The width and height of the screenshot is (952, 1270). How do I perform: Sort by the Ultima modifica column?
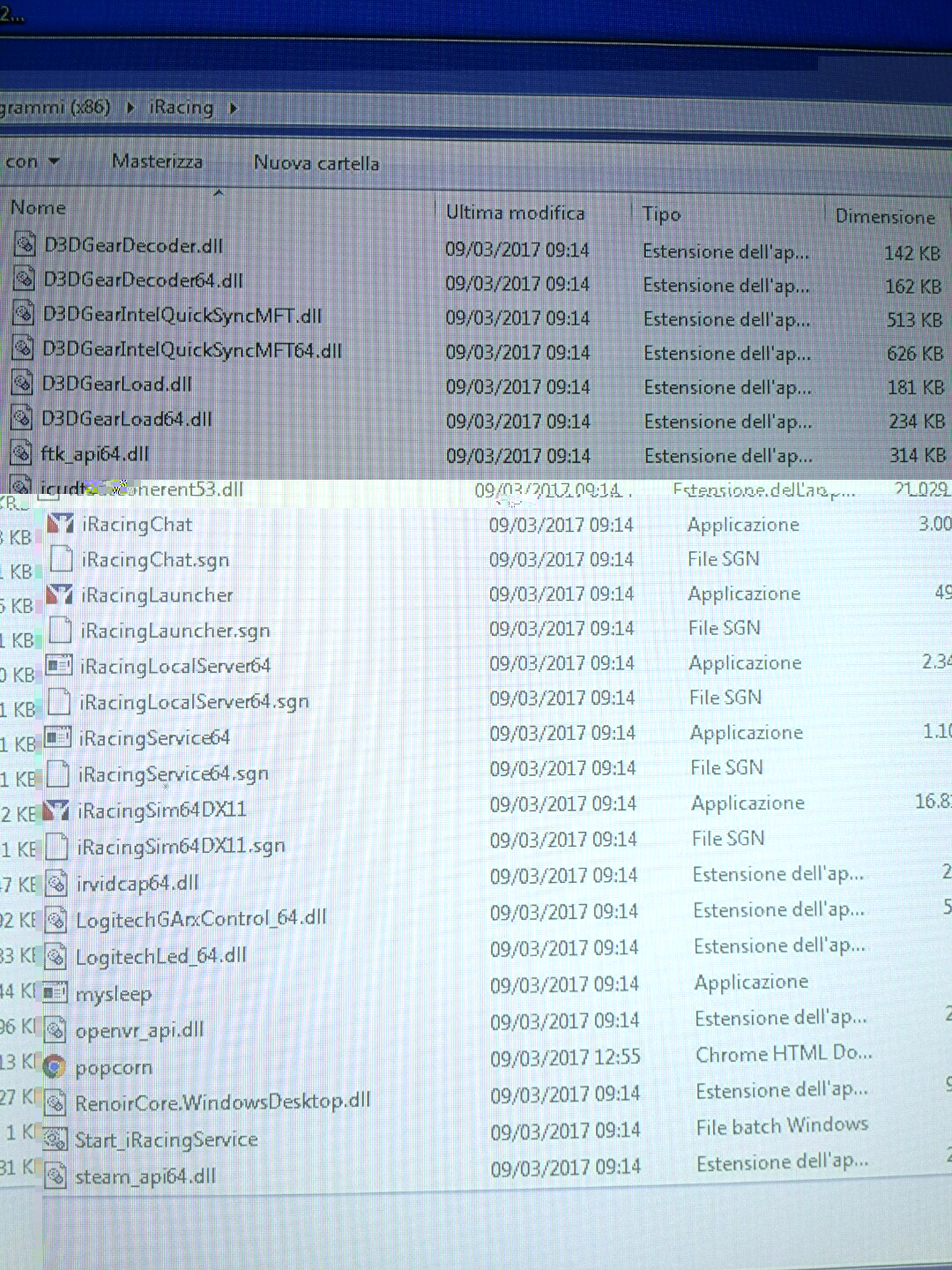(x=515, y=213)
